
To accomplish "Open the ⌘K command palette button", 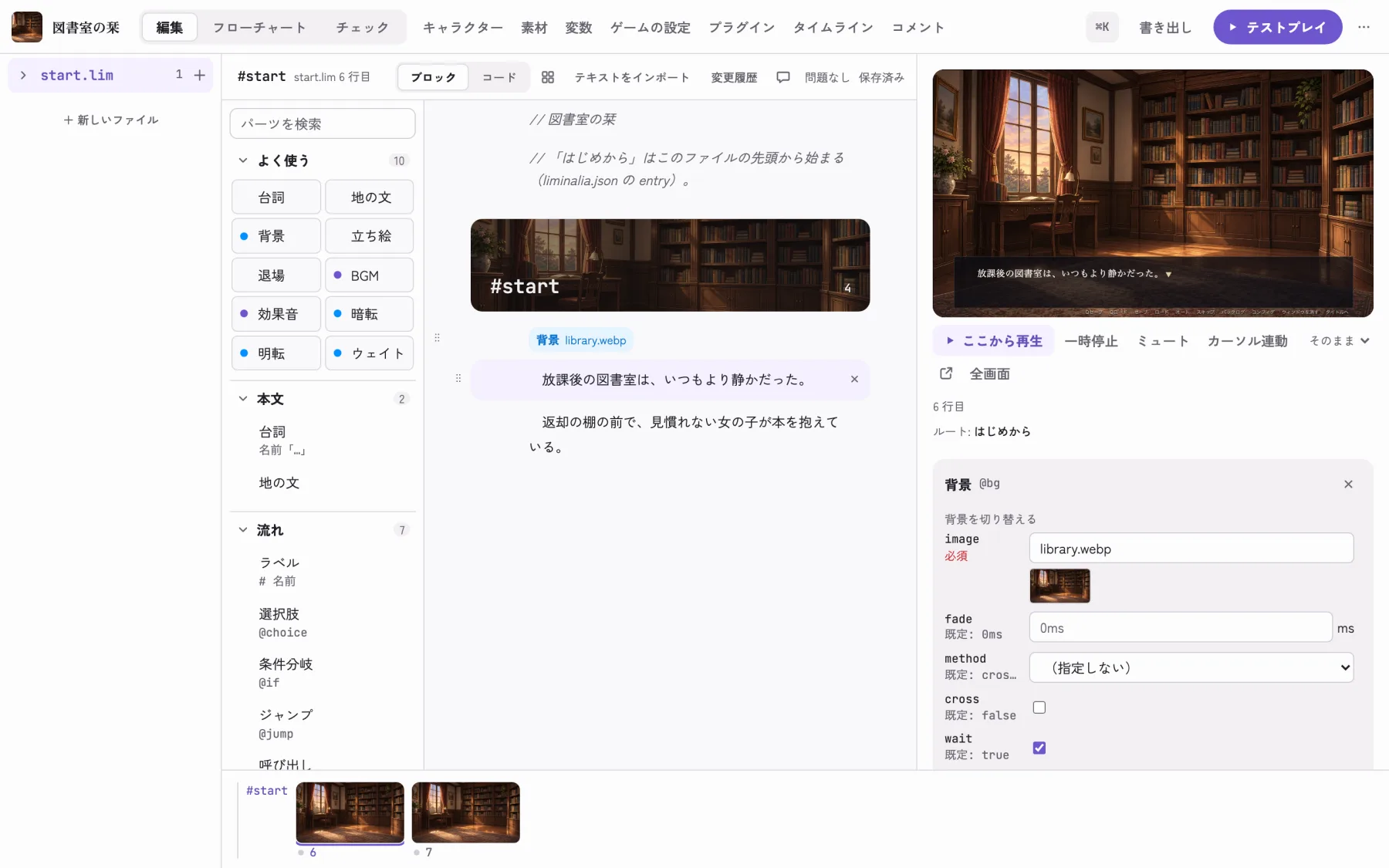I will coord(1102,27).
